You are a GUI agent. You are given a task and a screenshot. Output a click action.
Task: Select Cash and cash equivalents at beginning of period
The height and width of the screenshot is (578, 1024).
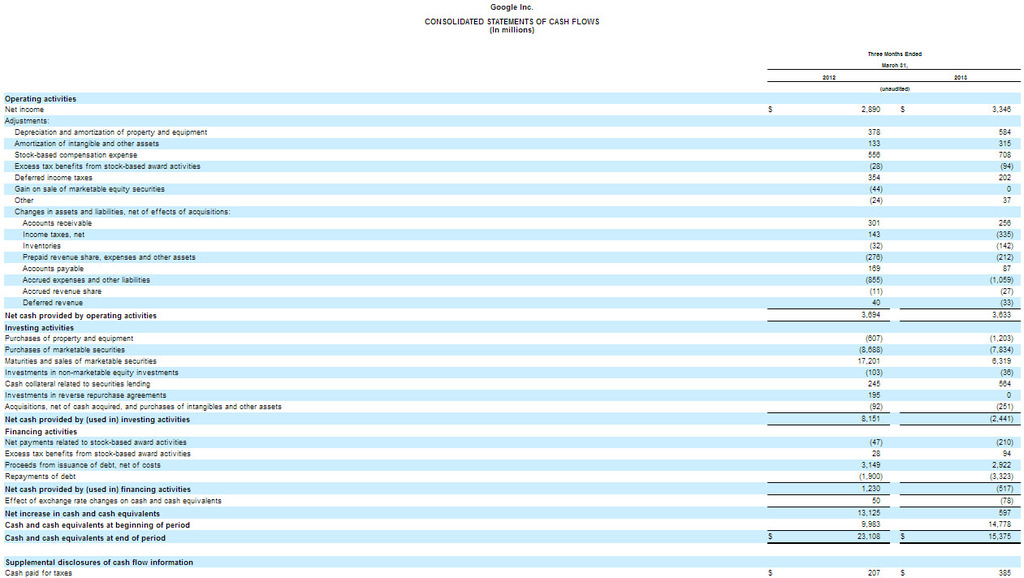click(x=97, y=525)
